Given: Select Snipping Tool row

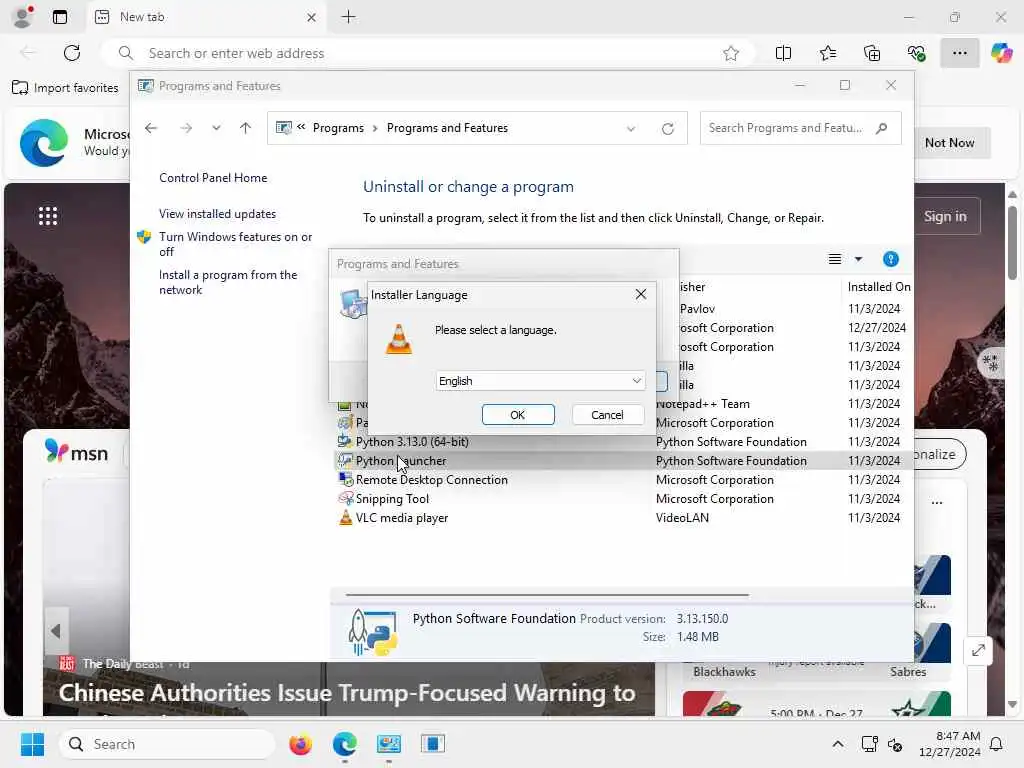Looking at the screenshot, I should tap(624, 499).
